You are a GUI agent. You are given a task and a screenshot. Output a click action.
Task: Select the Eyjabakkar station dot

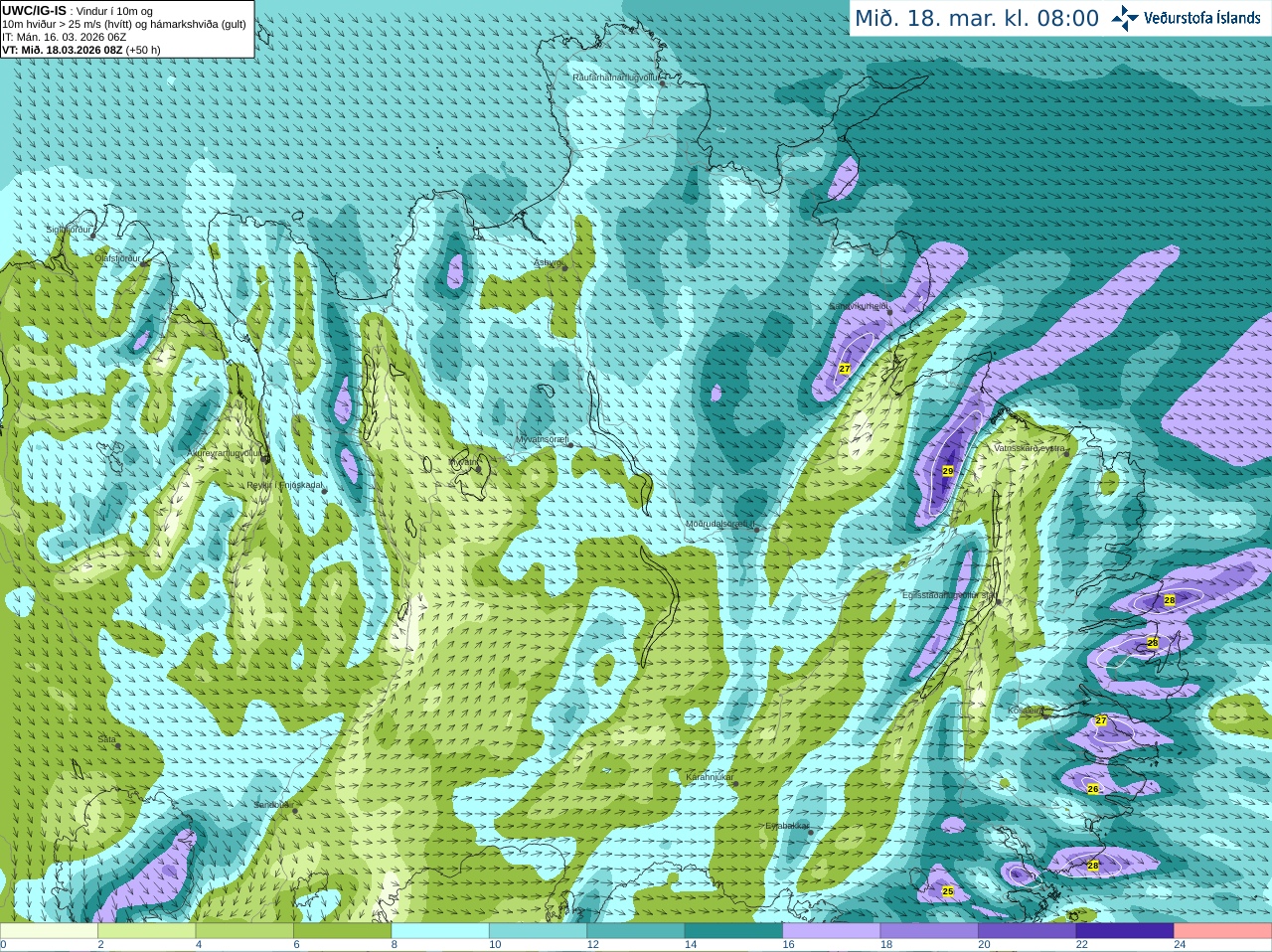811,832
